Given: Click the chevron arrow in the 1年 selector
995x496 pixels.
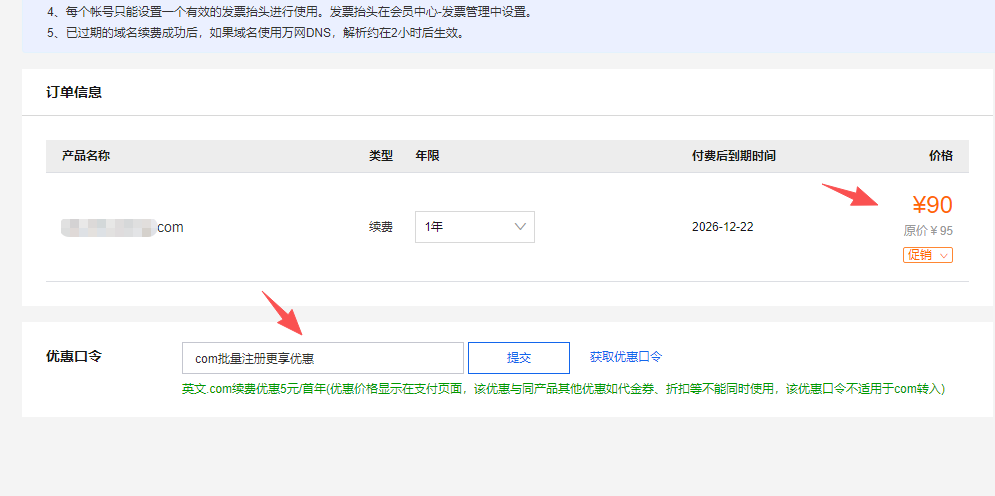Looking at the screenshot, I should [520, 227].
